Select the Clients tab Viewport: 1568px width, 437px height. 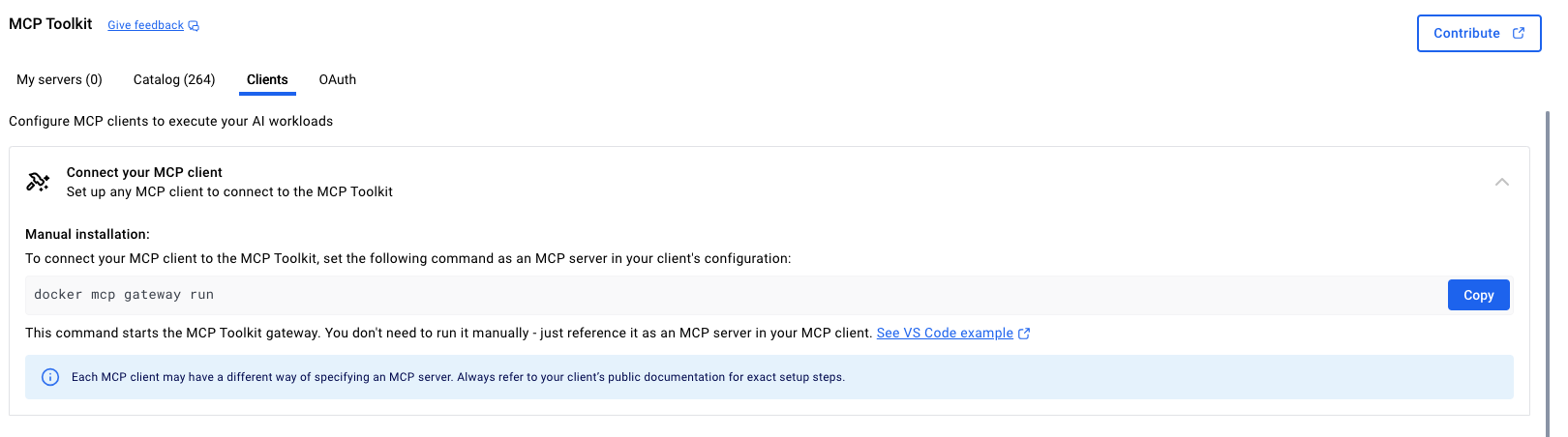pos(267,79)
